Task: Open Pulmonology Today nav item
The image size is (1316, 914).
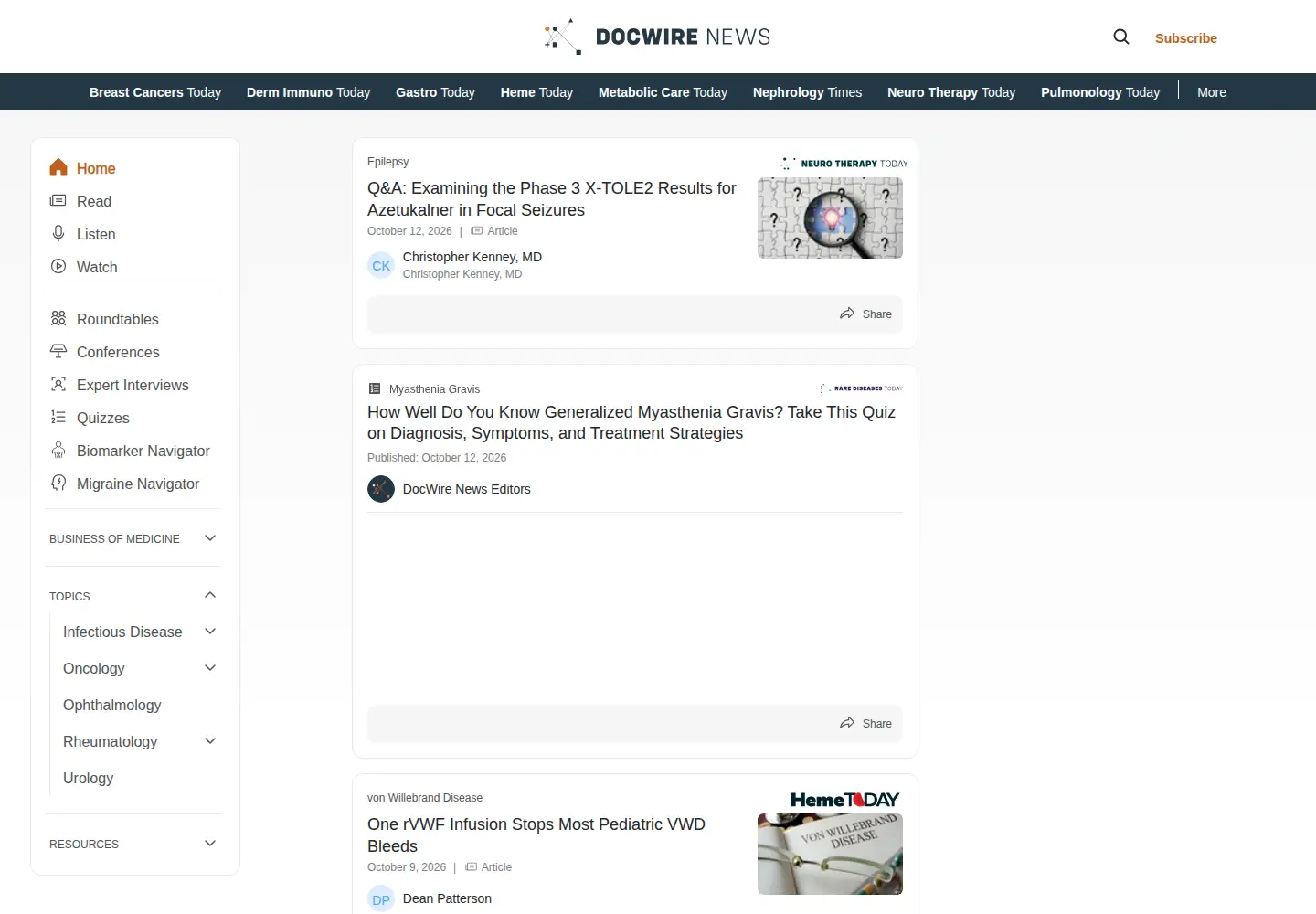Action: click(x=1100, y=92)
